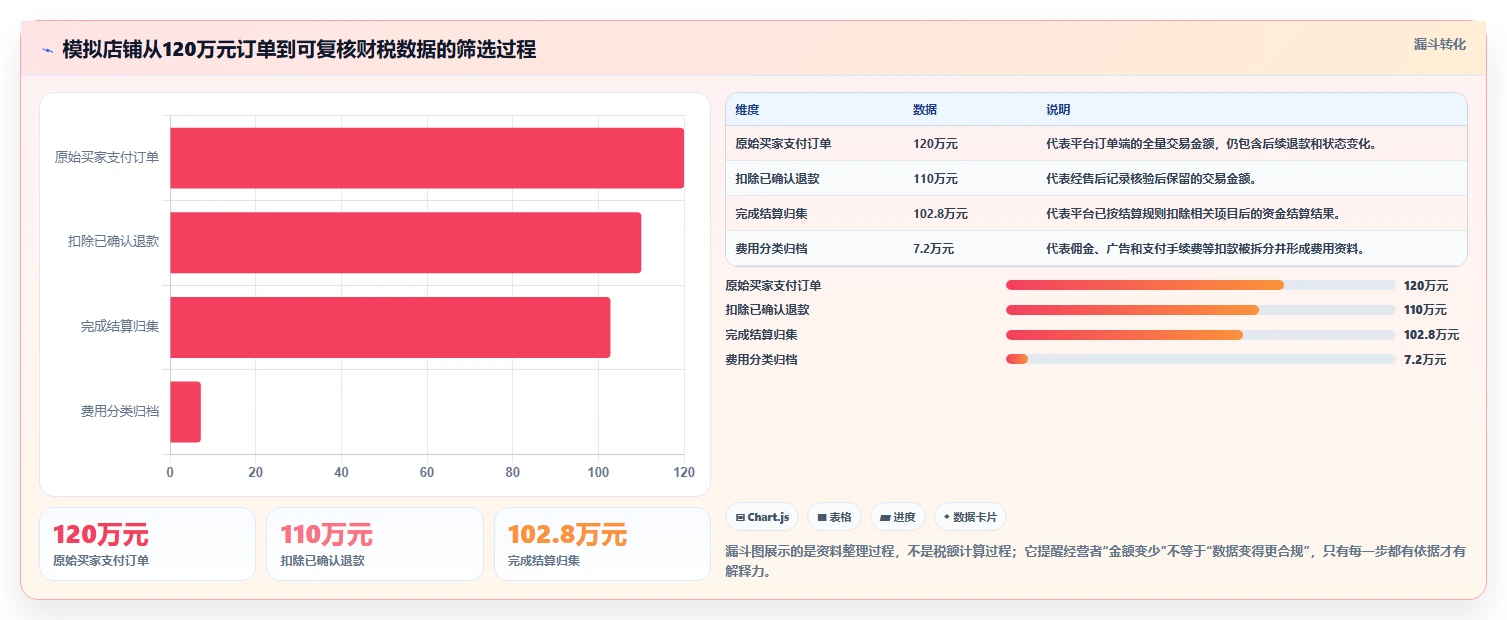Screen dimensions: 1507x620
Task: Click the 7.2万元 table cell
Action: (933, 249)
